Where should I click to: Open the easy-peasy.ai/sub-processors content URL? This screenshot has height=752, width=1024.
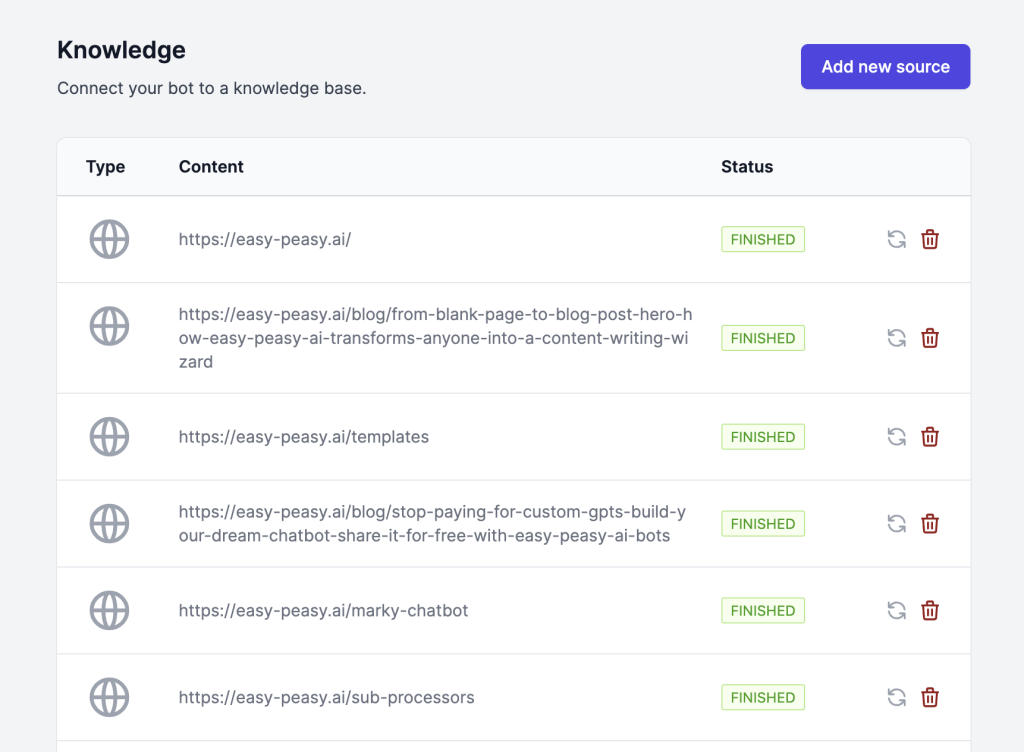[326, 698]
